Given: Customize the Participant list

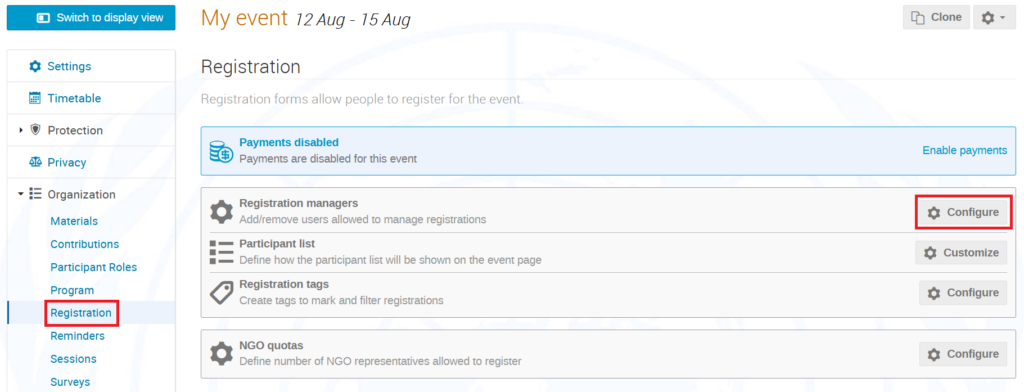Looking at the screenshot, I should coord(961,252).
